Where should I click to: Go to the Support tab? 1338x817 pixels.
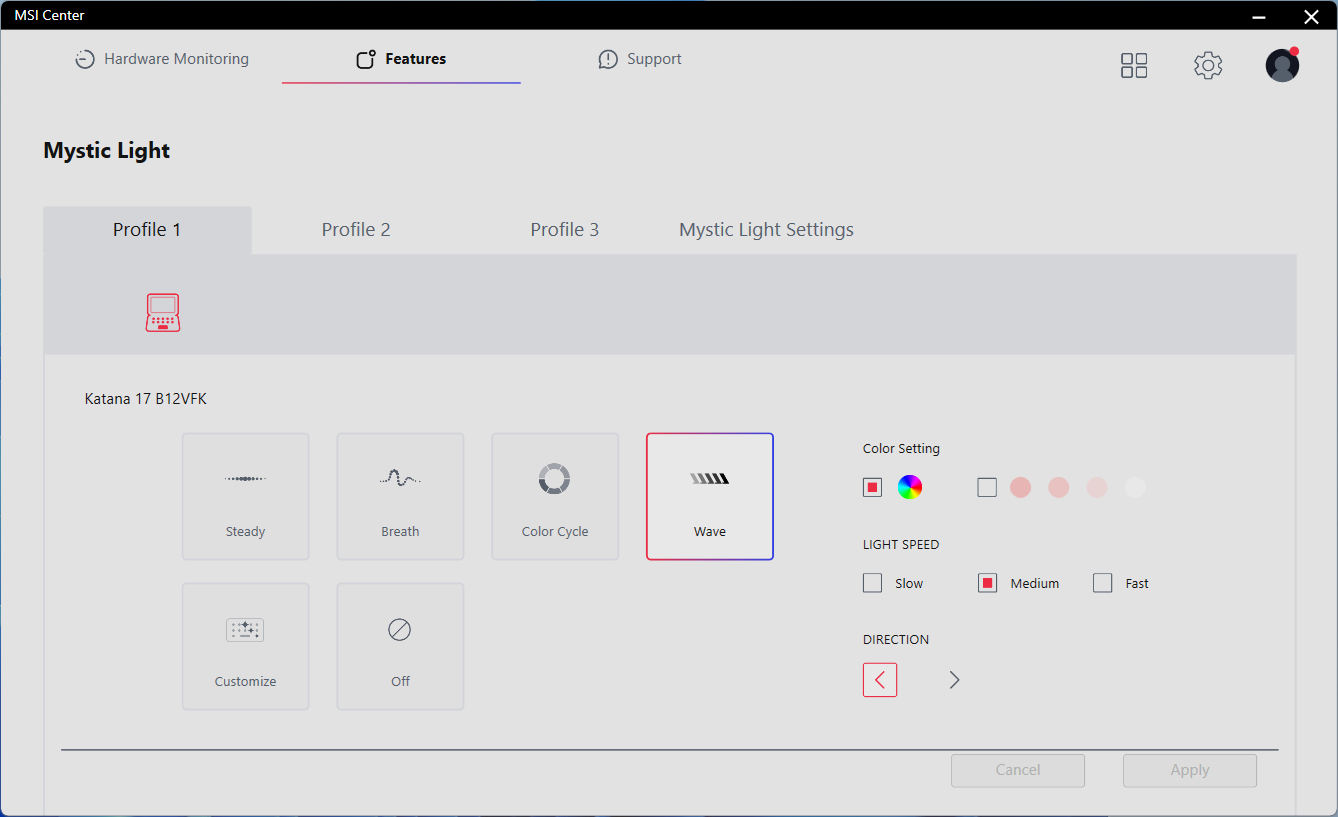(640, 59)
